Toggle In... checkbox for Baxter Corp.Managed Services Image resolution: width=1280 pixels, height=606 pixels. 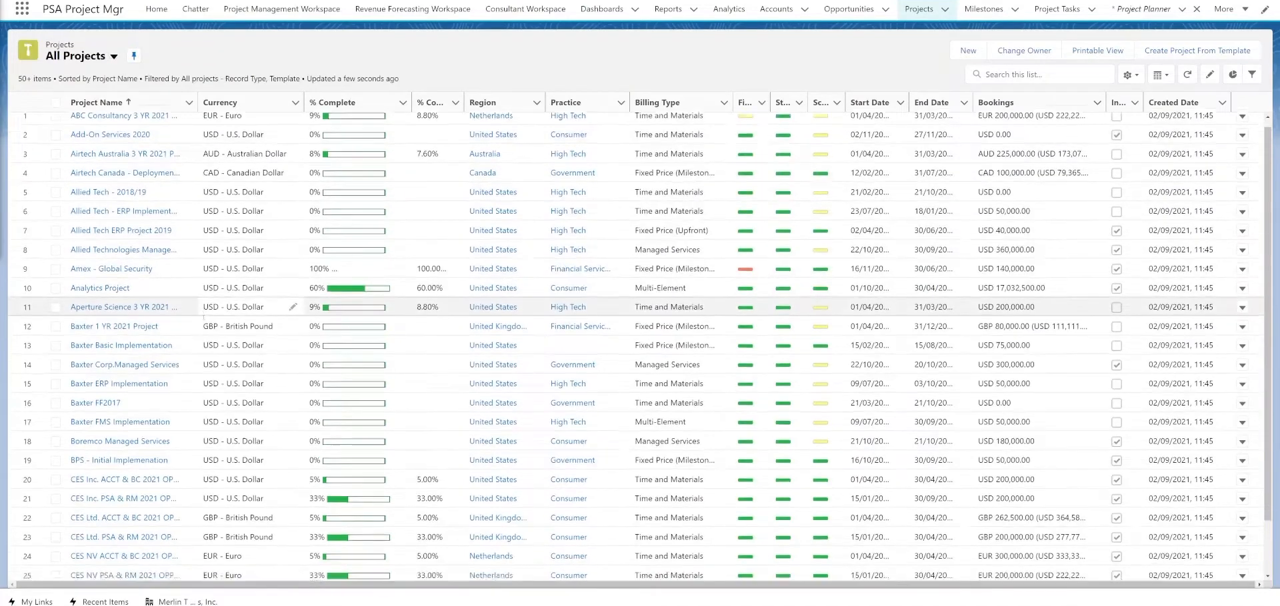(x=1116, y=365)
